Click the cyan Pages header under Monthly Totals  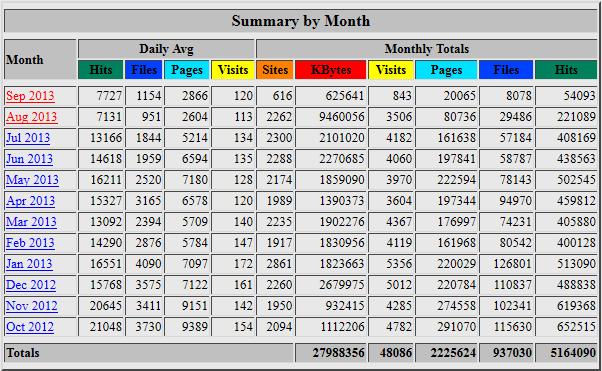pos(446,70)
